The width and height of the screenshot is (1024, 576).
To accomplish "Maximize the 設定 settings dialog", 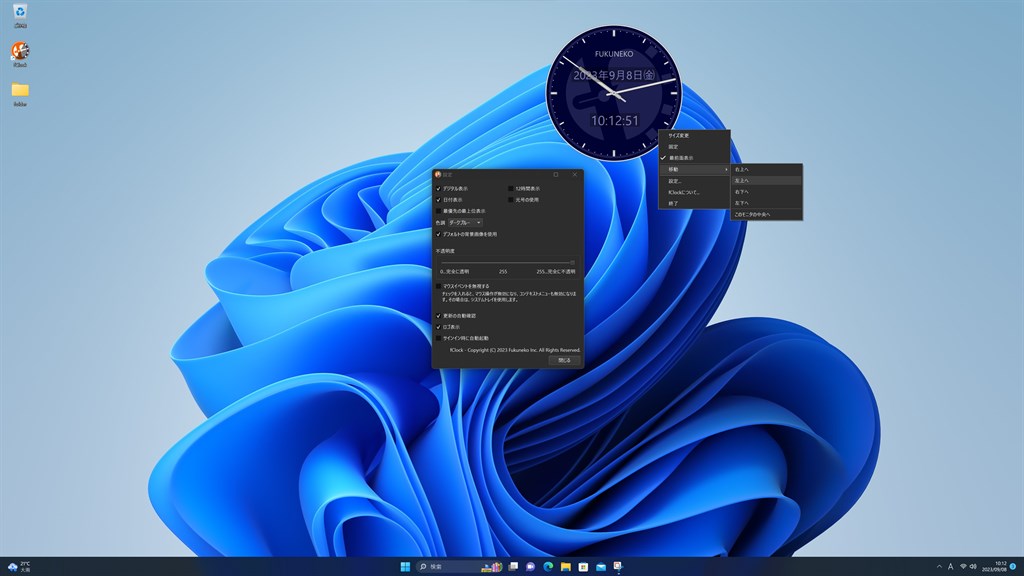I will 556,174.
